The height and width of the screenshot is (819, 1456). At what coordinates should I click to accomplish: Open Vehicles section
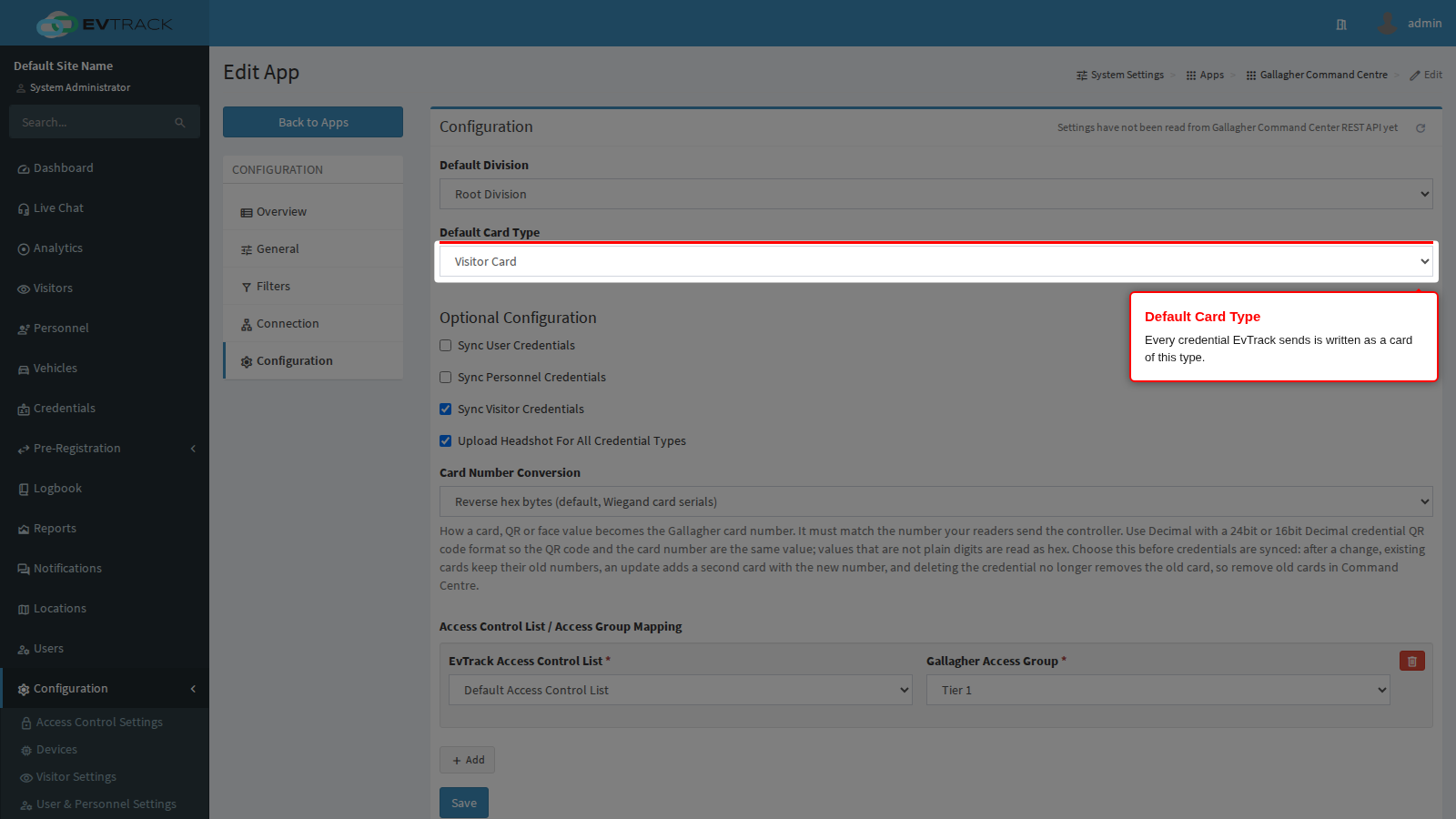(105, 369)
